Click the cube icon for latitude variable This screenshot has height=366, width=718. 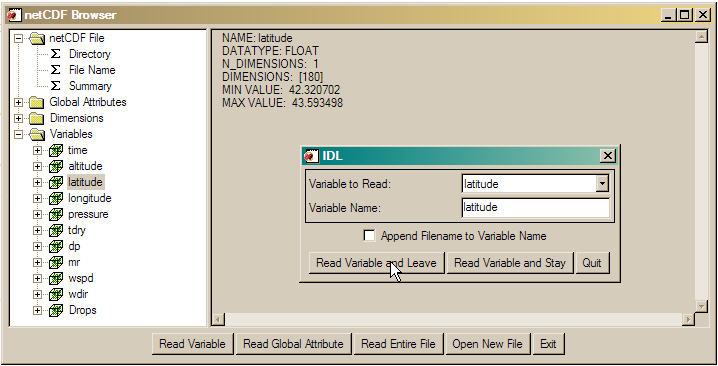click(56, 182)
